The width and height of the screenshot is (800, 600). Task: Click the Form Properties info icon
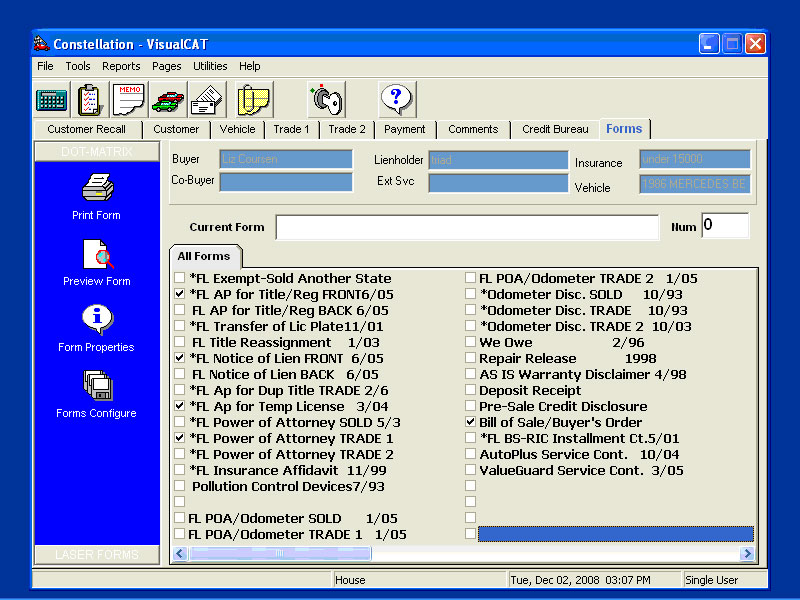[97, 319]
